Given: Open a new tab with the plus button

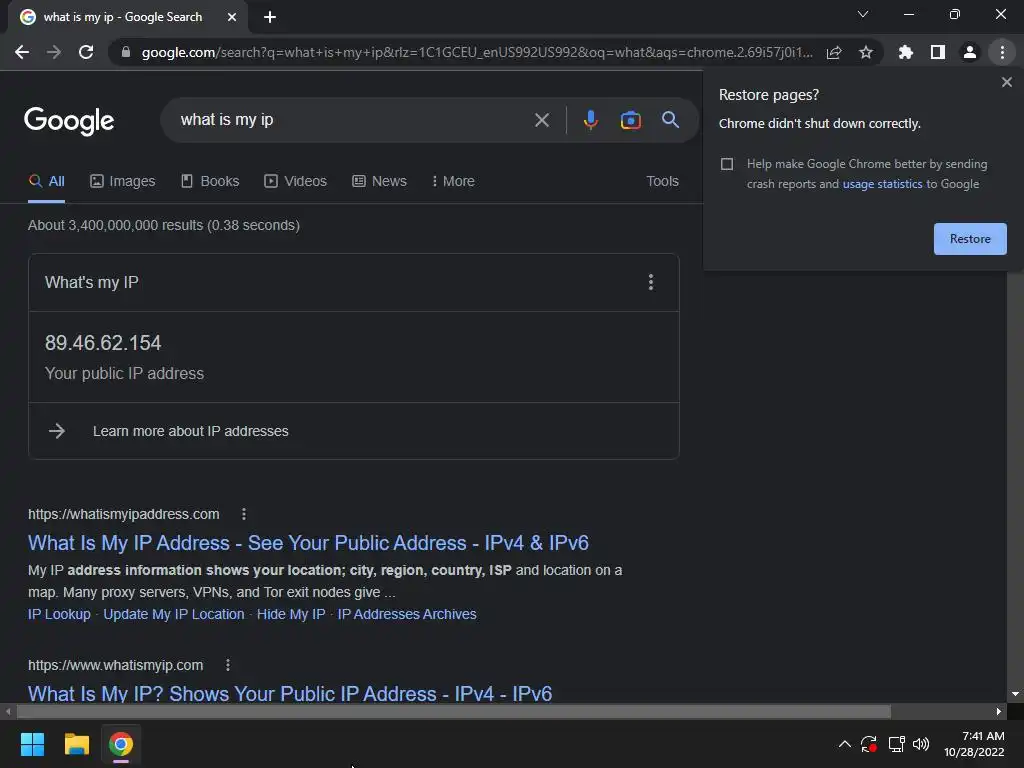Looking at the screenshot, I should point(270,17).
